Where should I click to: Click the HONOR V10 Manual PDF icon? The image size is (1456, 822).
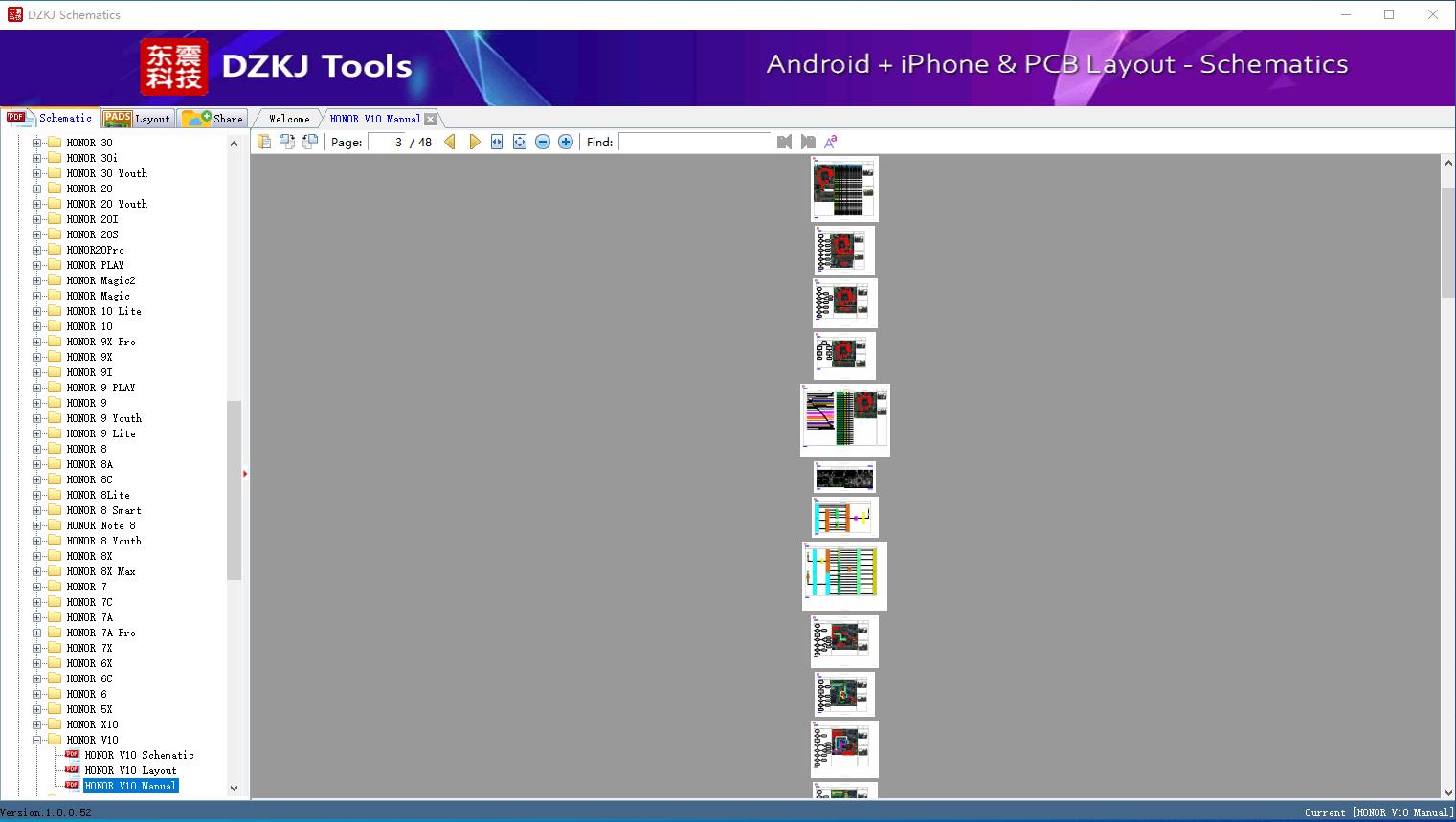click(72, 785)
